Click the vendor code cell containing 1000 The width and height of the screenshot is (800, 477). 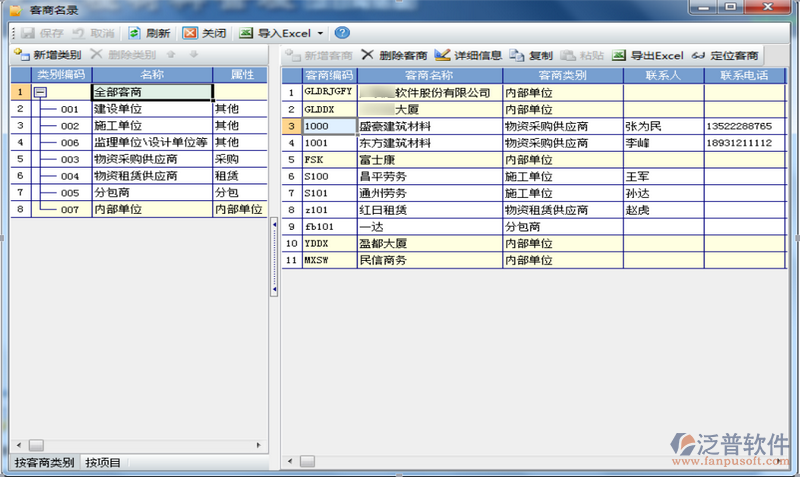(328, 127)
